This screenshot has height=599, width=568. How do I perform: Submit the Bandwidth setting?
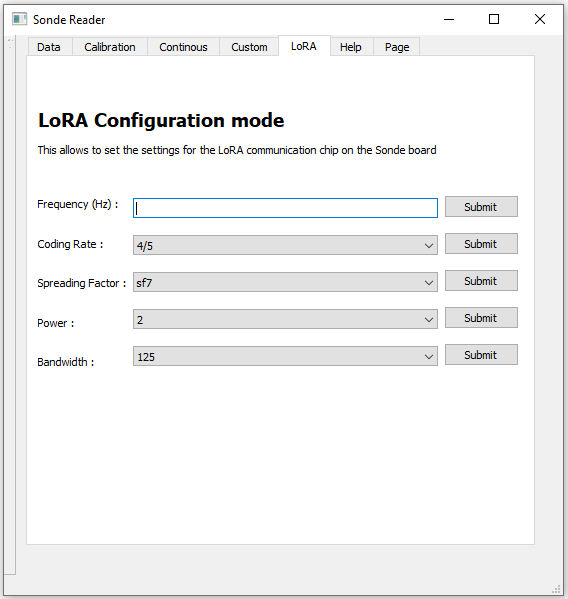[481, 355]
